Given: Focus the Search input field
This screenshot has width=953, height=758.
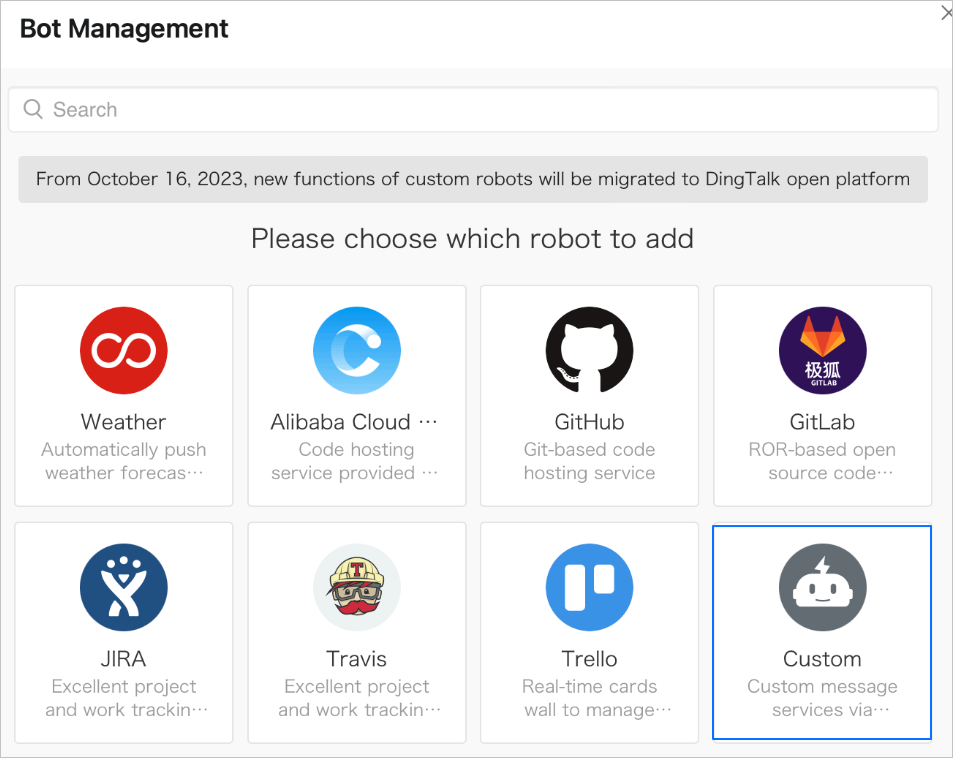Looking at the screenshot, I should click(473, 109).
